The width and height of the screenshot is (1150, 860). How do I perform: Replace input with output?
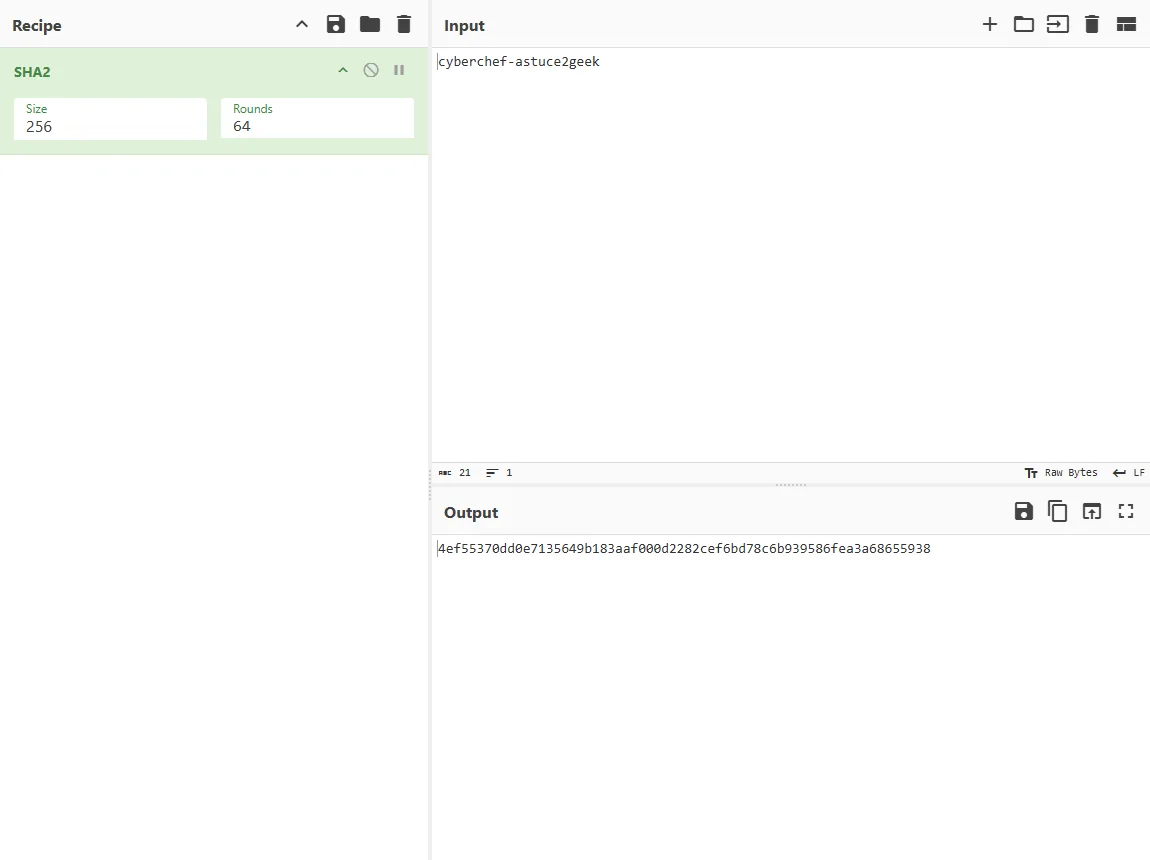pos(1092,511)
